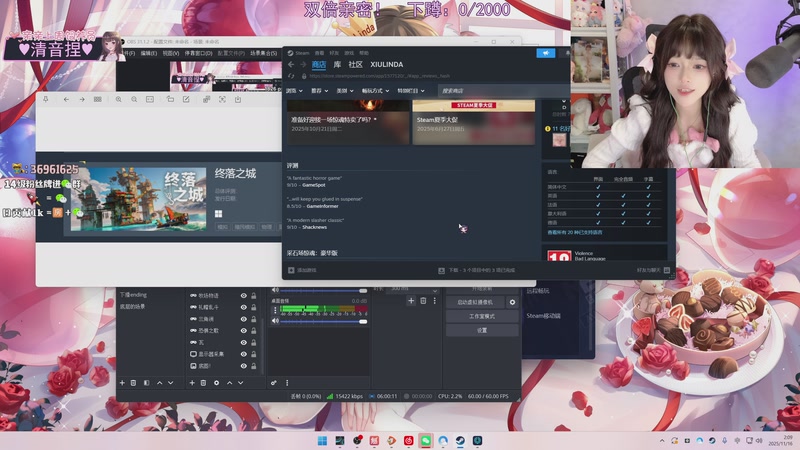Expand 浏览 dropdown in Steam store nav
This screenshot has height=450, width=800.
[x=294, y=91]
